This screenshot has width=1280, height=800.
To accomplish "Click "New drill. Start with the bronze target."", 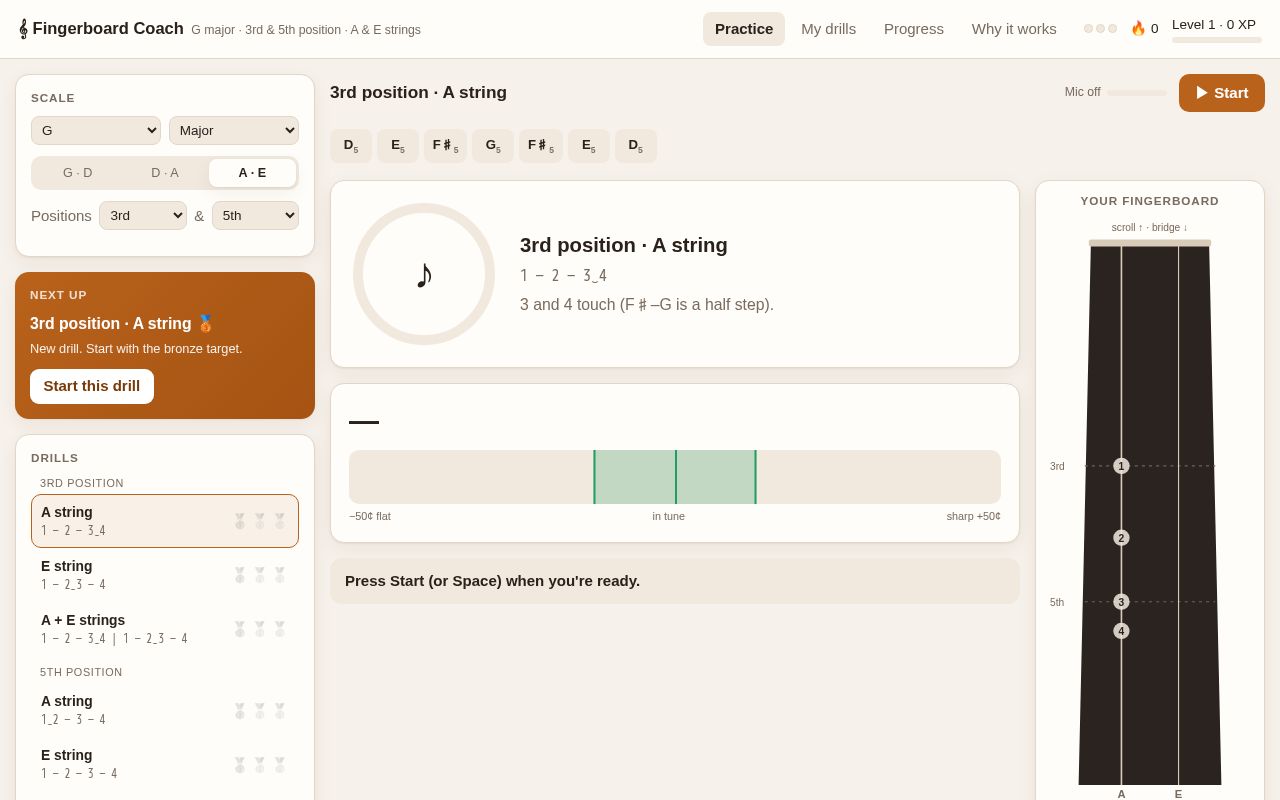I will pos(136,349).
